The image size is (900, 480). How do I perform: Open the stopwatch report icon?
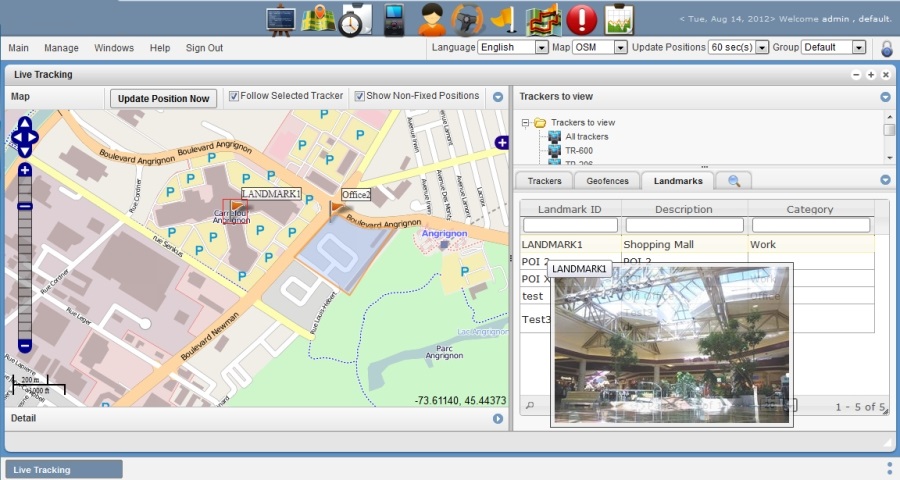click(x=354, y=19)
